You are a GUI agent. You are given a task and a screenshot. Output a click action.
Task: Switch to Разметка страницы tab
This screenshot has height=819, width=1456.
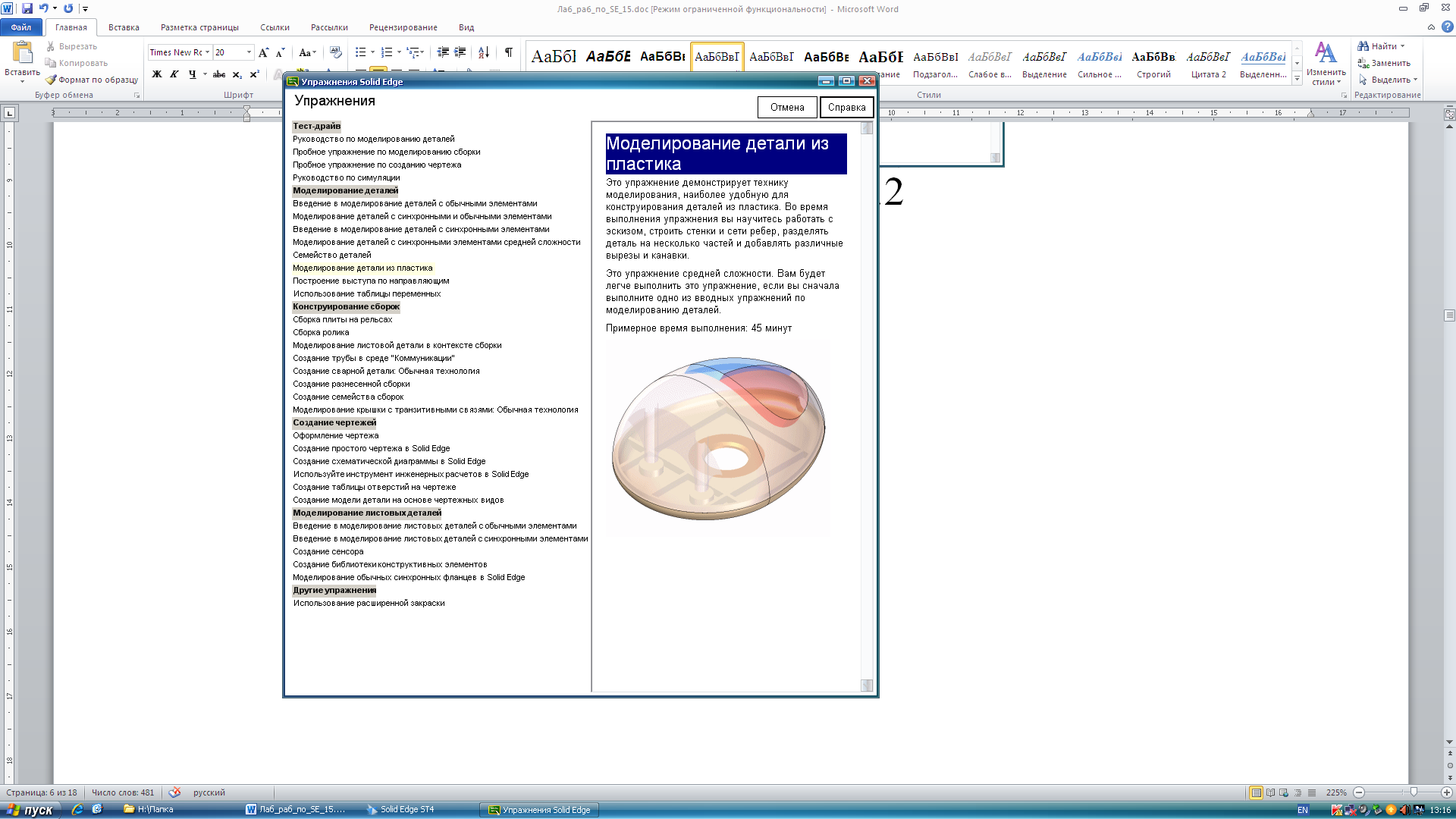pyautogui.click(x=199, y=27)
